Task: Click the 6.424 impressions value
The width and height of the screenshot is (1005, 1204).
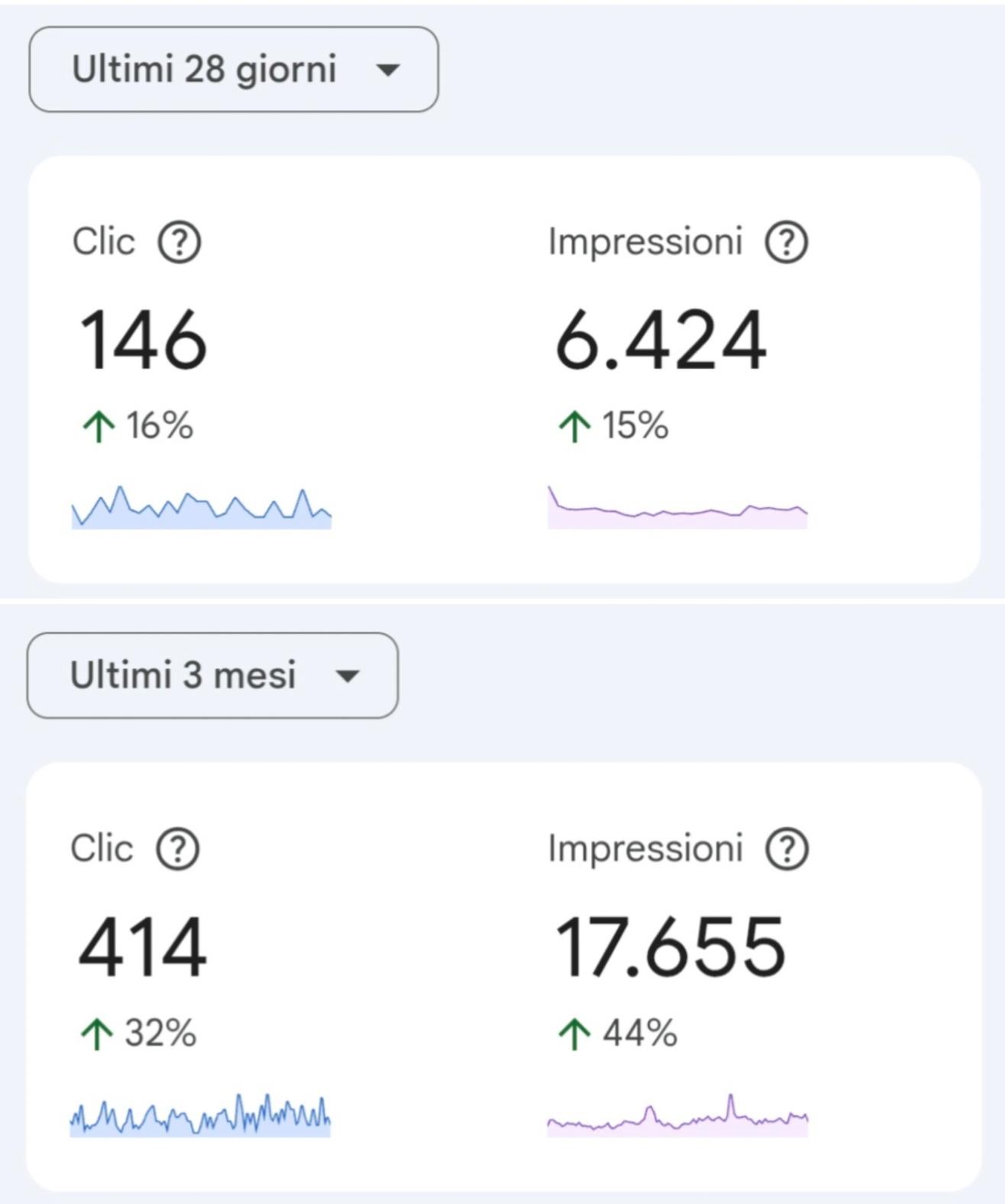Action: [661, 341]
